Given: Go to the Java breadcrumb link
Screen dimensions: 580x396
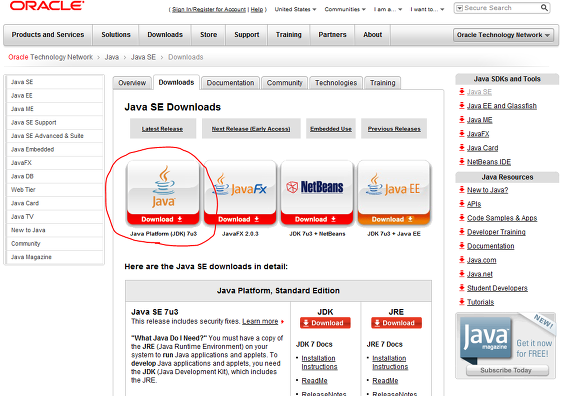Looking at the screenshot, I should [112, 57].
